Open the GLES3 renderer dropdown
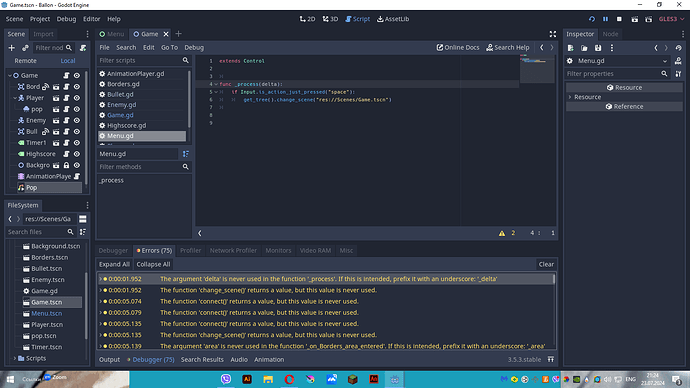The image size is (690, 388). point(672,19)
